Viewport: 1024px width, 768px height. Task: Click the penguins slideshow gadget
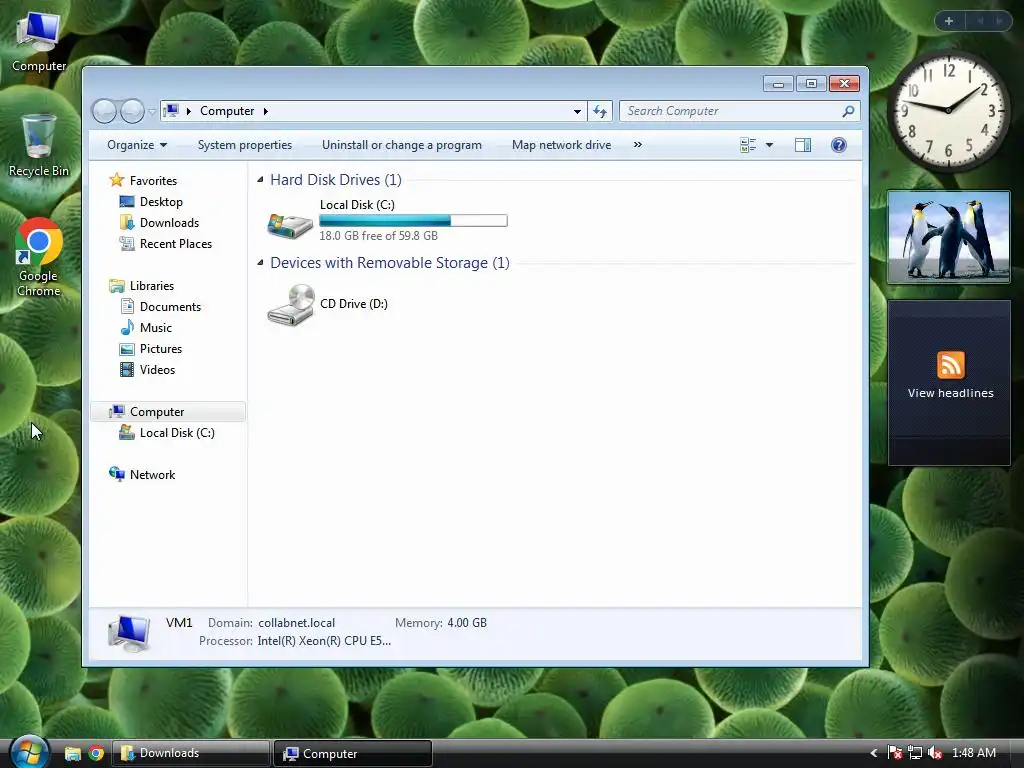pyautogui.click(x=948, y=237)
